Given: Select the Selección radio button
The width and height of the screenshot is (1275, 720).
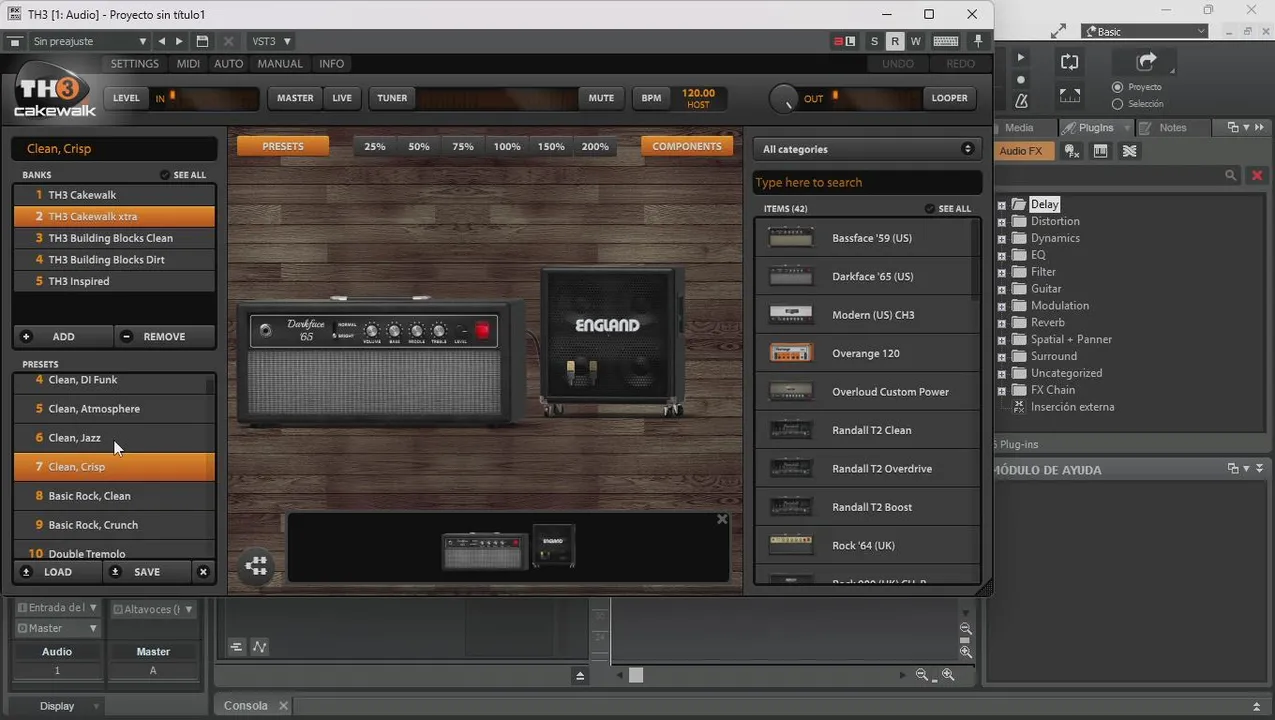Looking at the screenshot, I should coord(1118,104).
